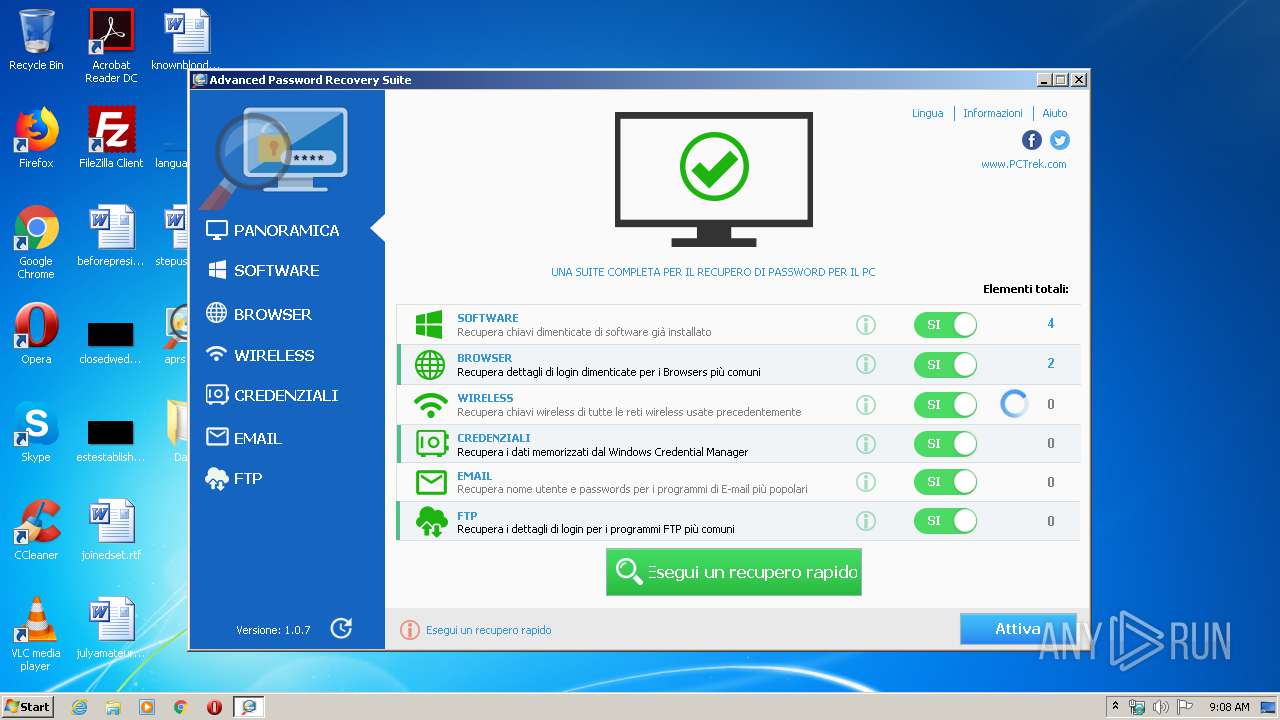Viewport: 1280px width, 720px height.
Task: Click the info icon in CREDENZIALI row
Action: click(866, 443)
